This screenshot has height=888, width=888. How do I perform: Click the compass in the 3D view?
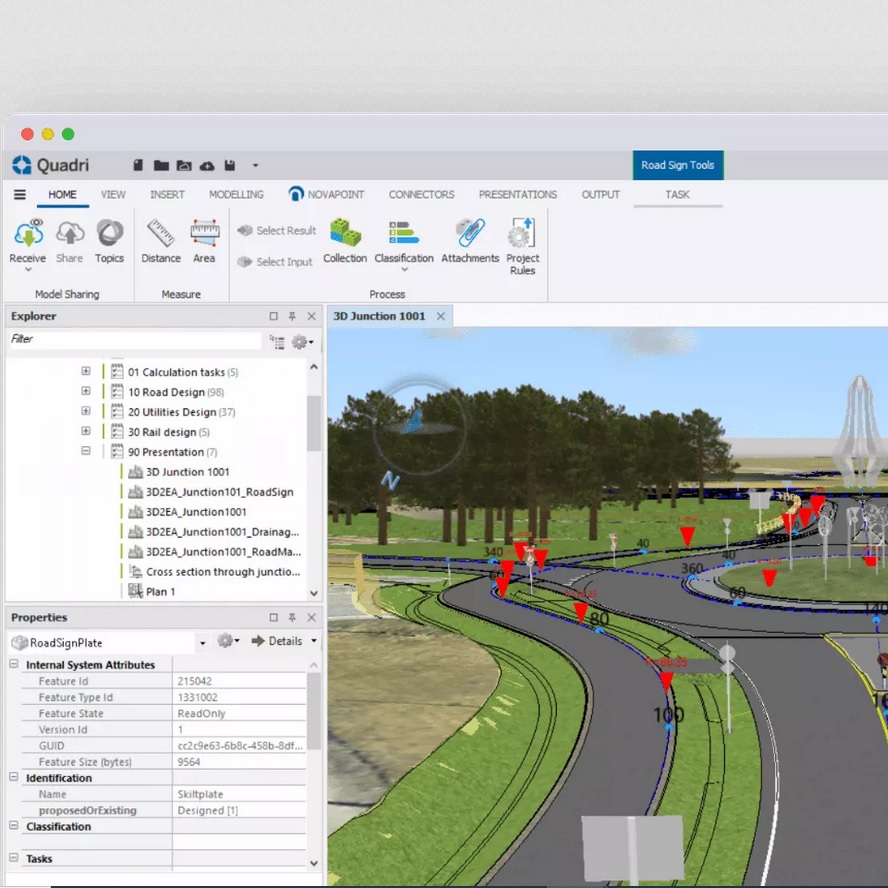(x=419, y=427)
